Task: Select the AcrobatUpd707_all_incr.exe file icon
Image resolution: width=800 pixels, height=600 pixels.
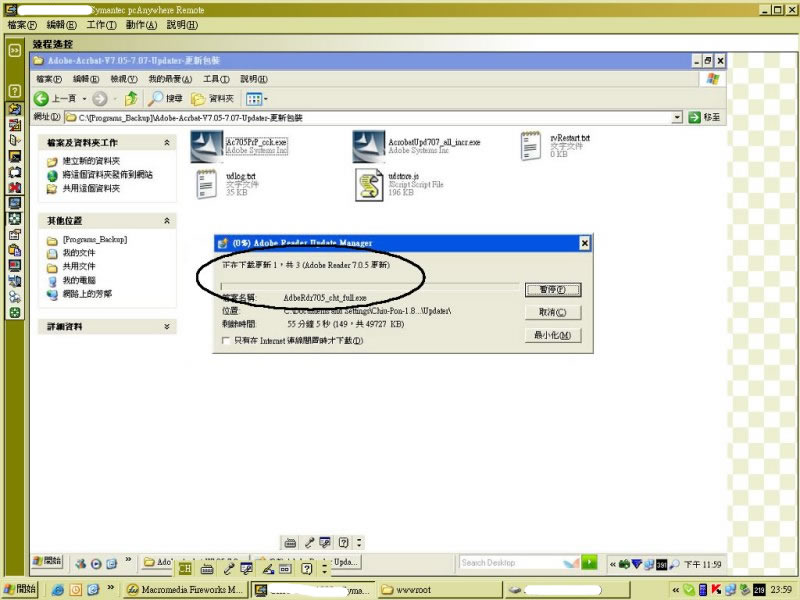Action: click(368, 146)
